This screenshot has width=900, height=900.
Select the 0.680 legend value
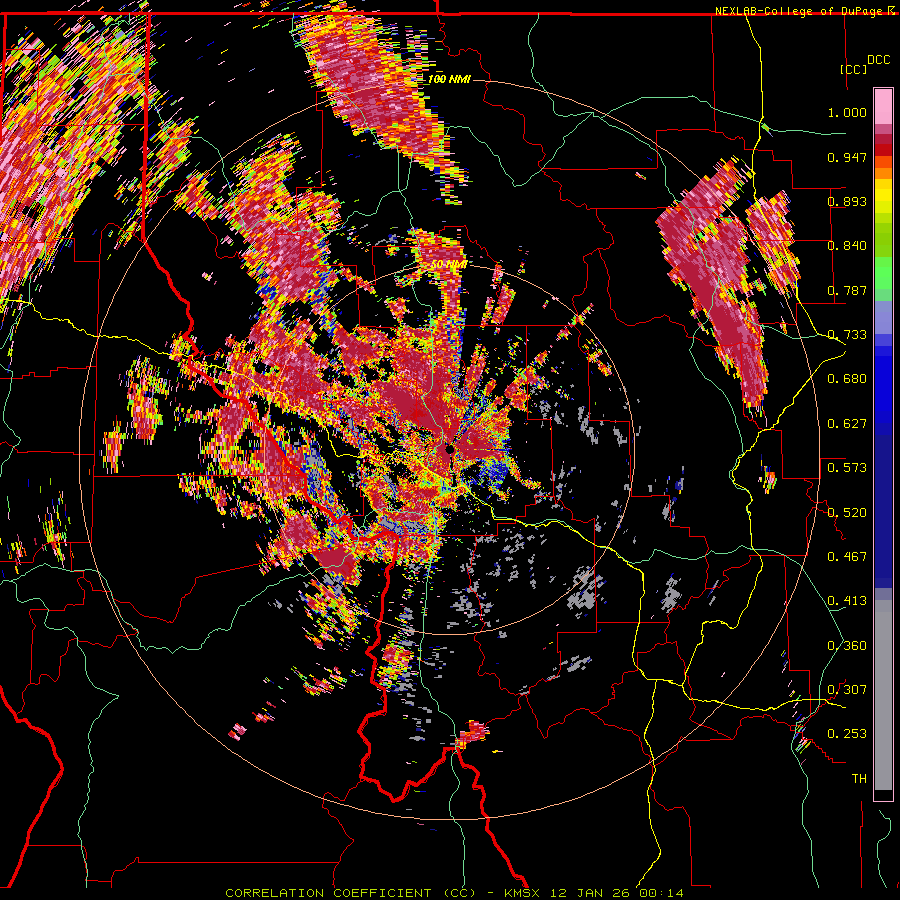tap(847, 379)
